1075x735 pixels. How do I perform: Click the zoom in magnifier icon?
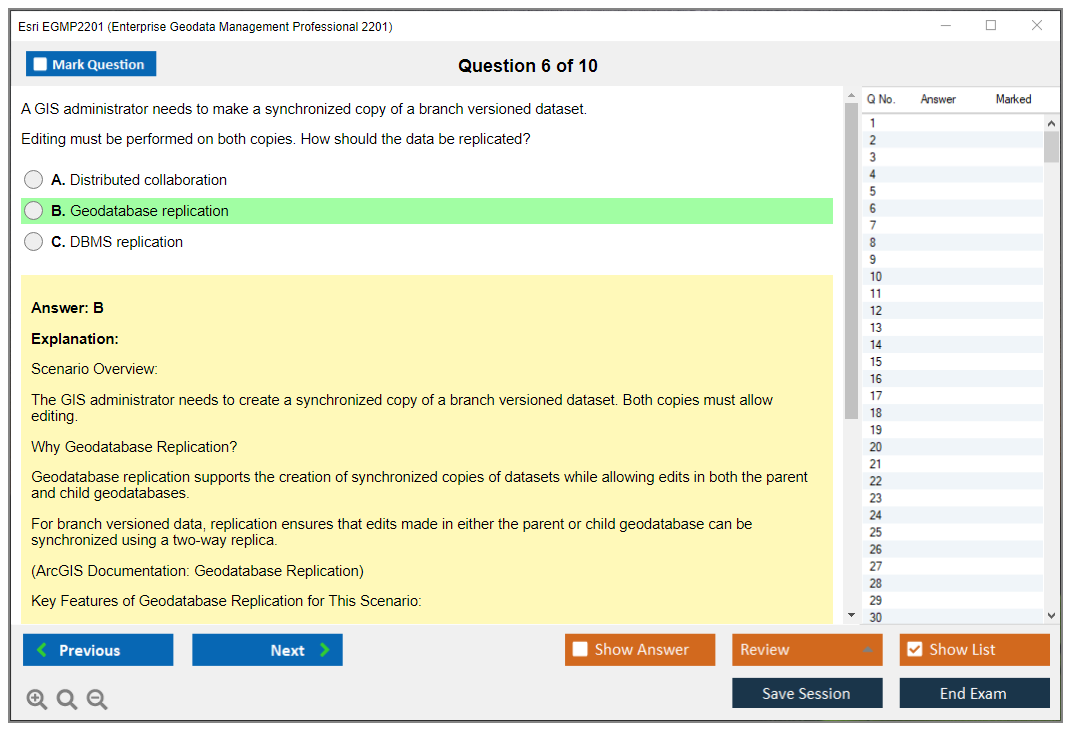coord(36,699)
